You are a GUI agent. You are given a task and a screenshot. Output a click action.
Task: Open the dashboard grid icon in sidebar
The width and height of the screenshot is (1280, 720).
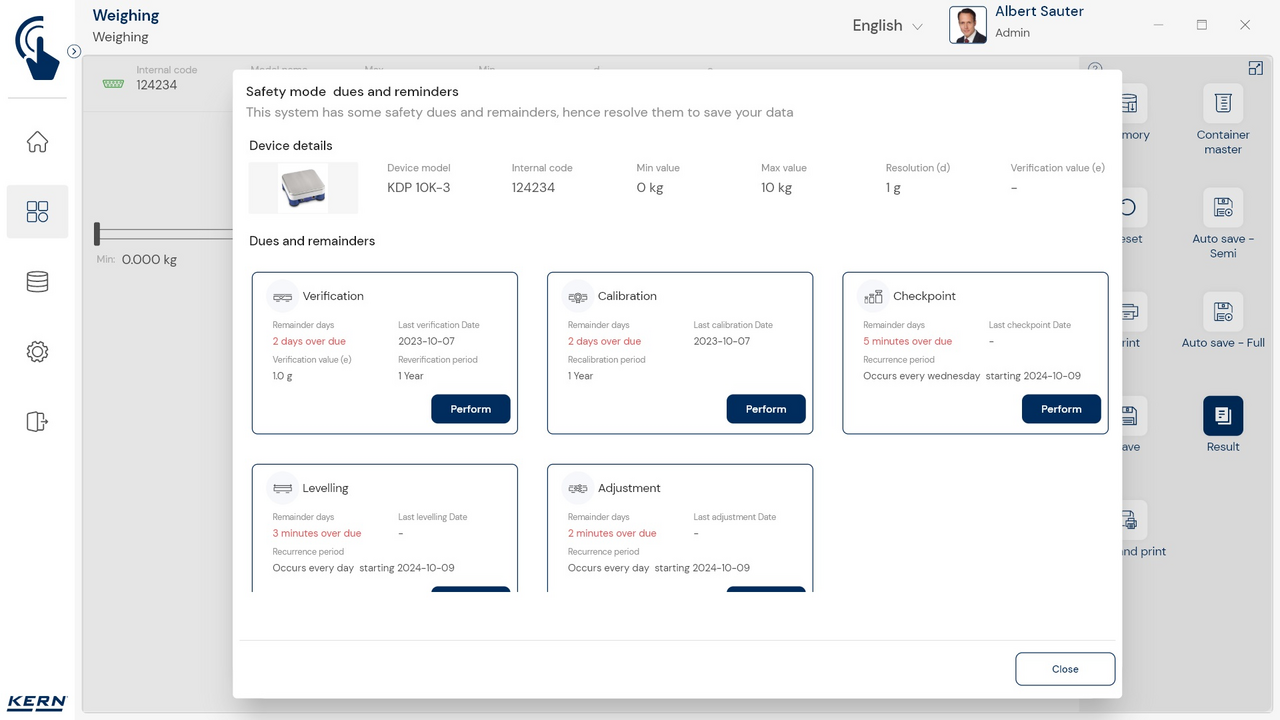(37, 211)
